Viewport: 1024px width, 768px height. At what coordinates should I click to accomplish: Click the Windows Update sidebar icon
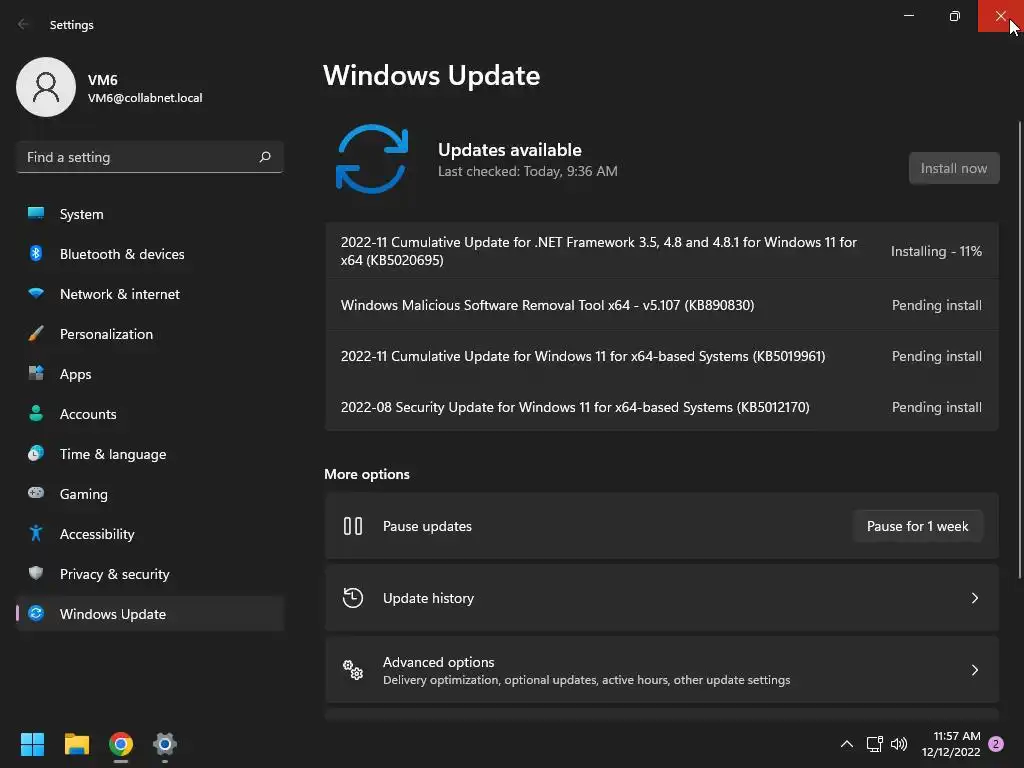point(36,613)
